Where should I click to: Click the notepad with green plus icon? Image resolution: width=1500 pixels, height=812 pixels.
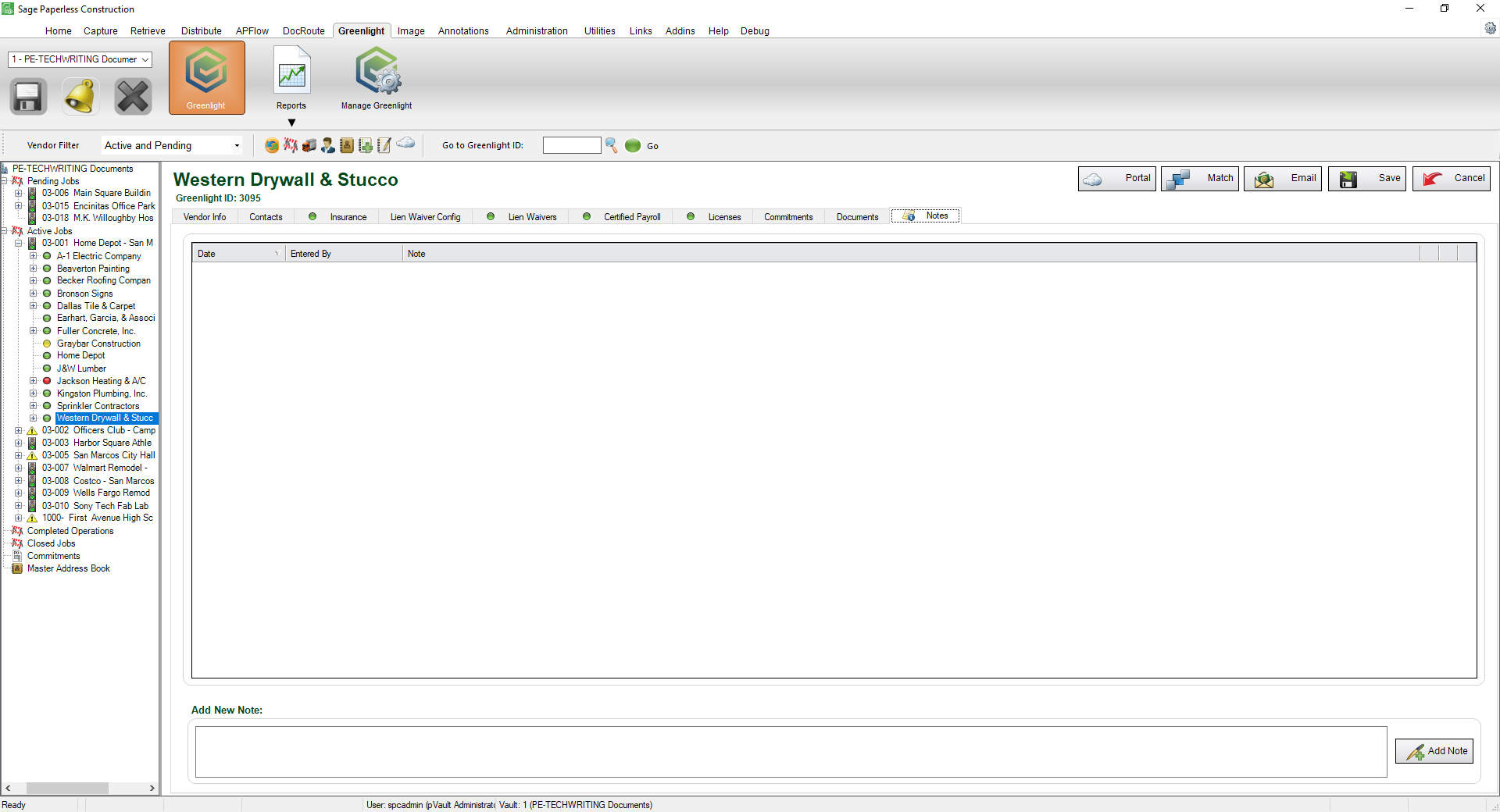click(x=366, y=145)
